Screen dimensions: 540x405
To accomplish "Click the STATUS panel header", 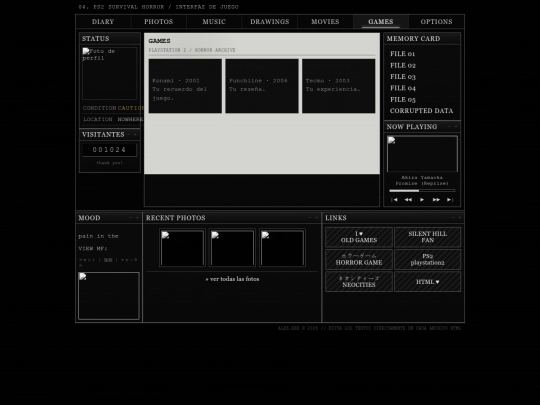I will (110, 39).
